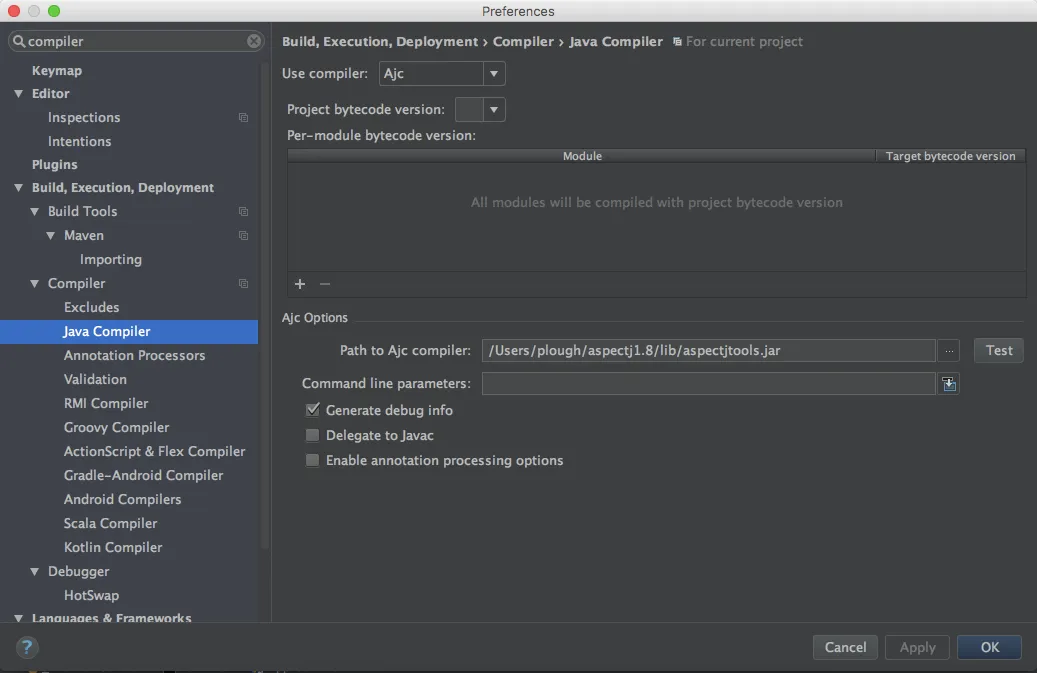The image size is (1037, 673).
Task: Click the OK button
Action: [x=989, y=647]
